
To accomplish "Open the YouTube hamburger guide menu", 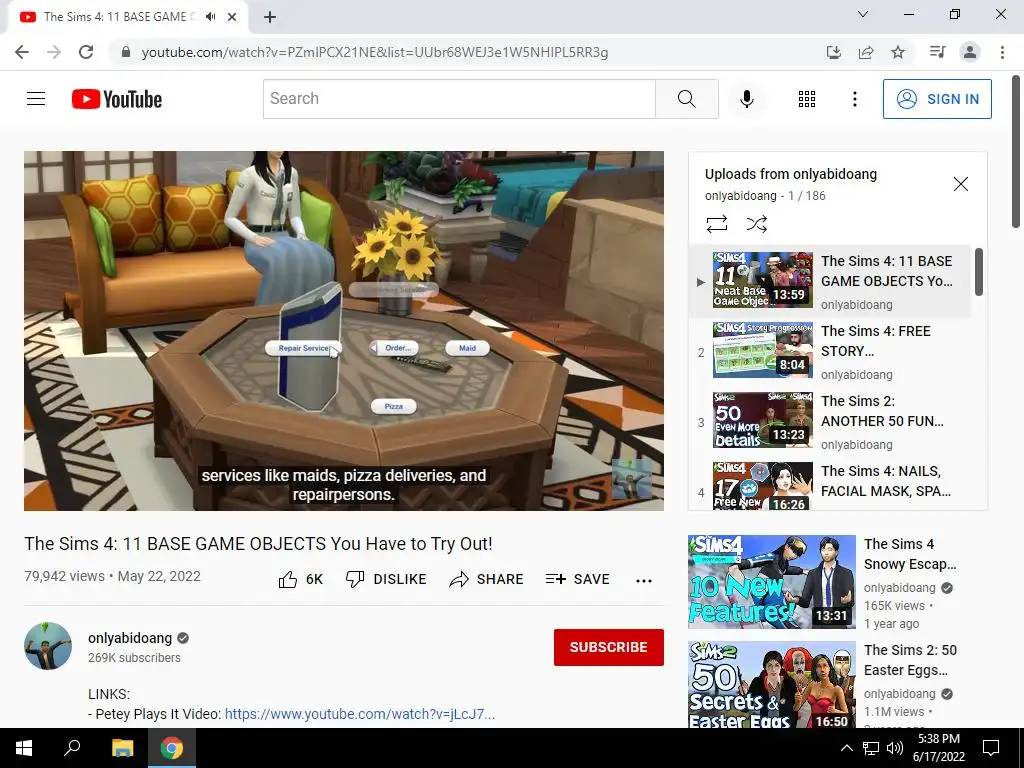I will click(36, 99).
